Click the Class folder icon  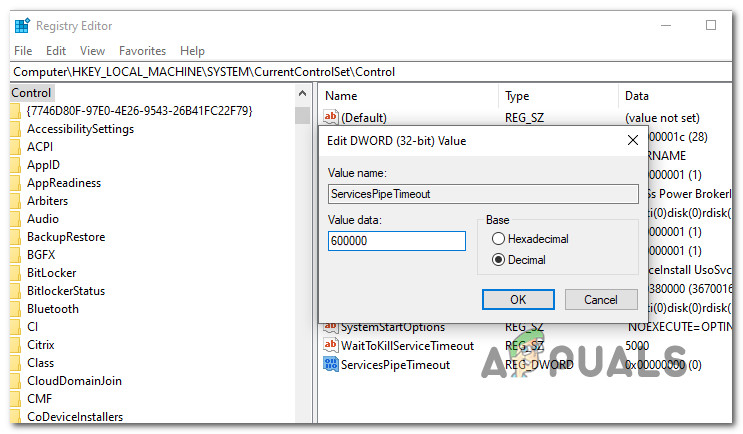coord(15,363)
